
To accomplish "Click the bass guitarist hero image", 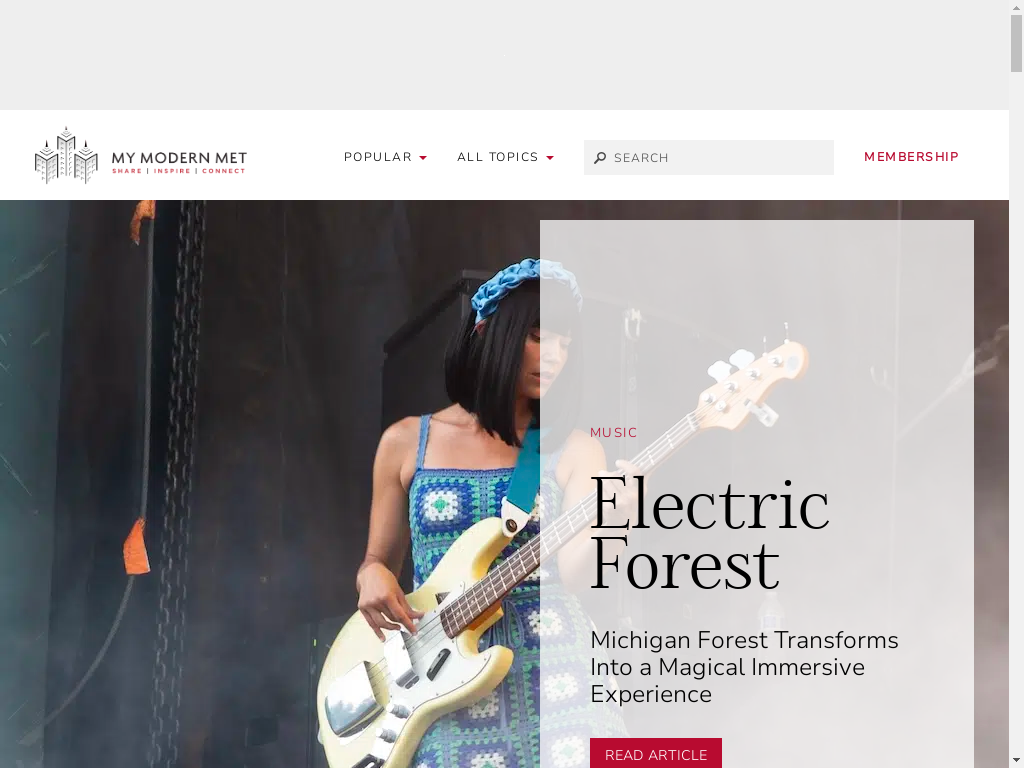I will pos(269,484).
